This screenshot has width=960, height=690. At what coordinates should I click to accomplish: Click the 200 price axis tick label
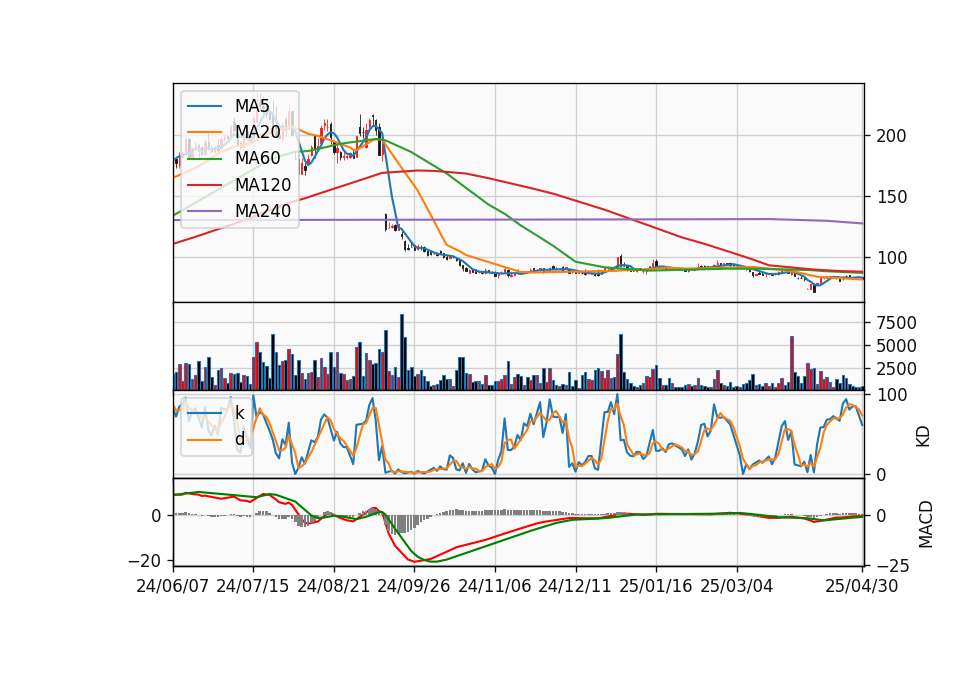tap(891, 136)
